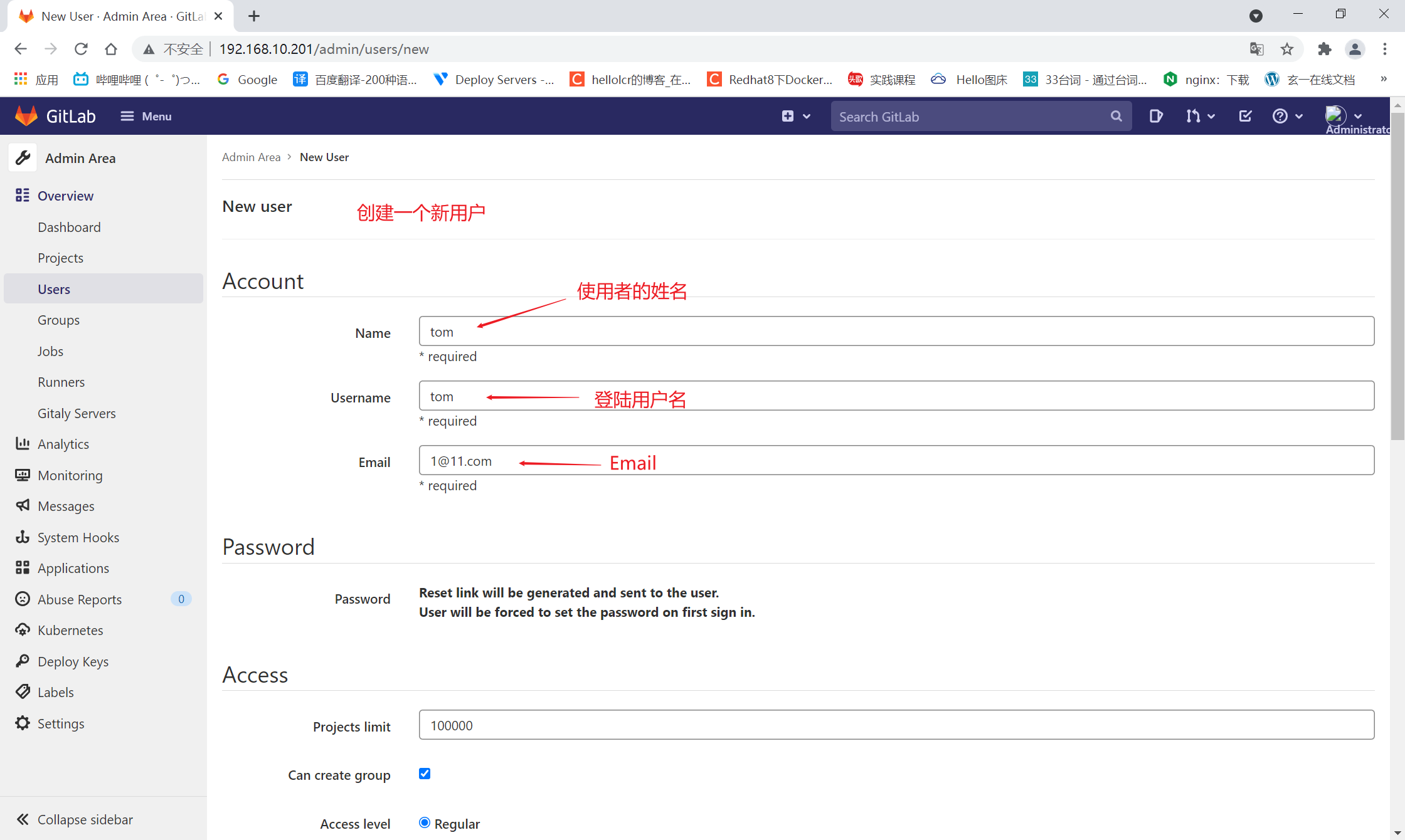Uncheck the Can create group checkbox
Image resolution: width=1405 pixels, height=840 pixels.
point(425,774)
